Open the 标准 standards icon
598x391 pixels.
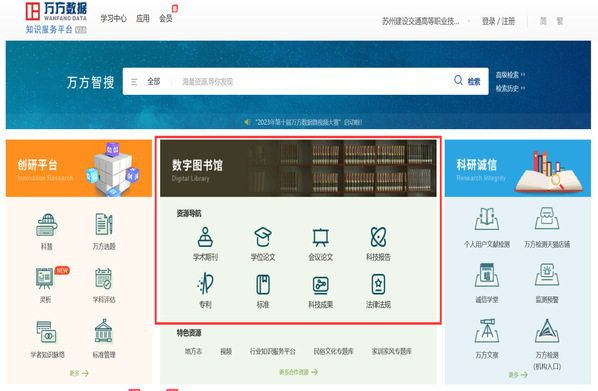(263, 284)
